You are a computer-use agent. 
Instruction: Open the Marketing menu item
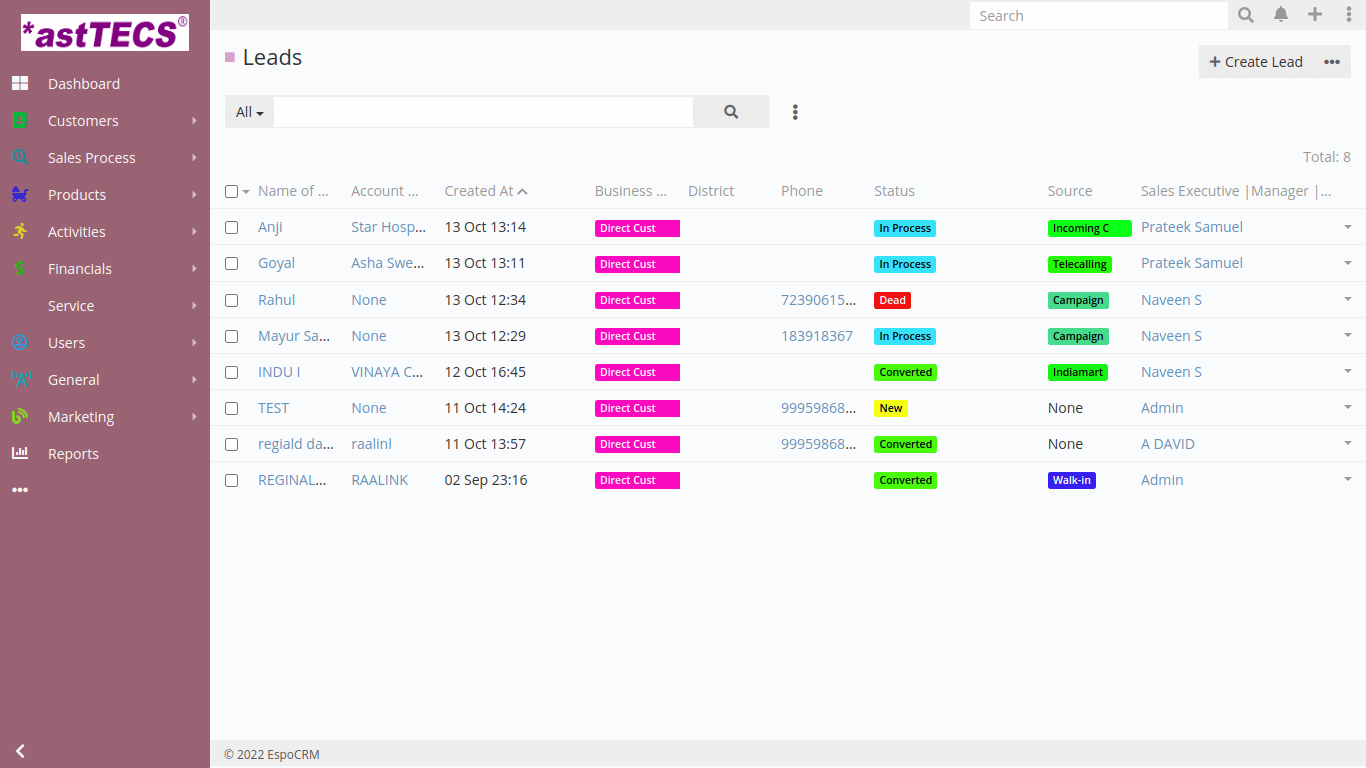coord(81,417)
